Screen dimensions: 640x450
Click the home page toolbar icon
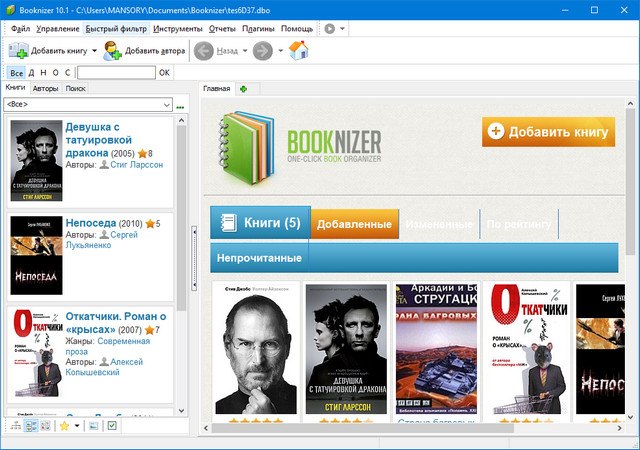click(x=298, y=50)
